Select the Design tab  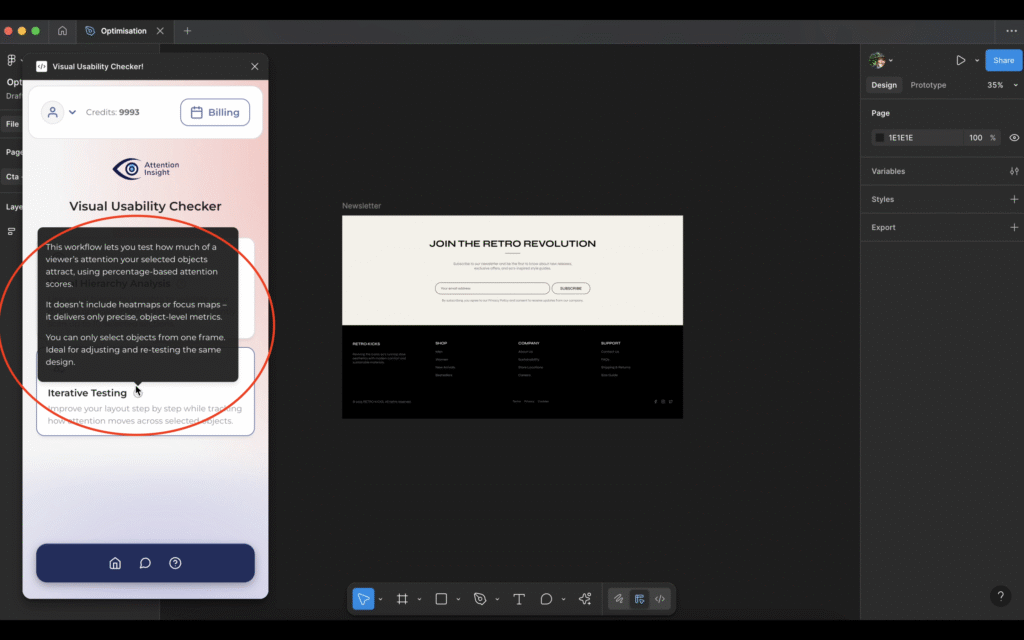(x=884, y=85)
